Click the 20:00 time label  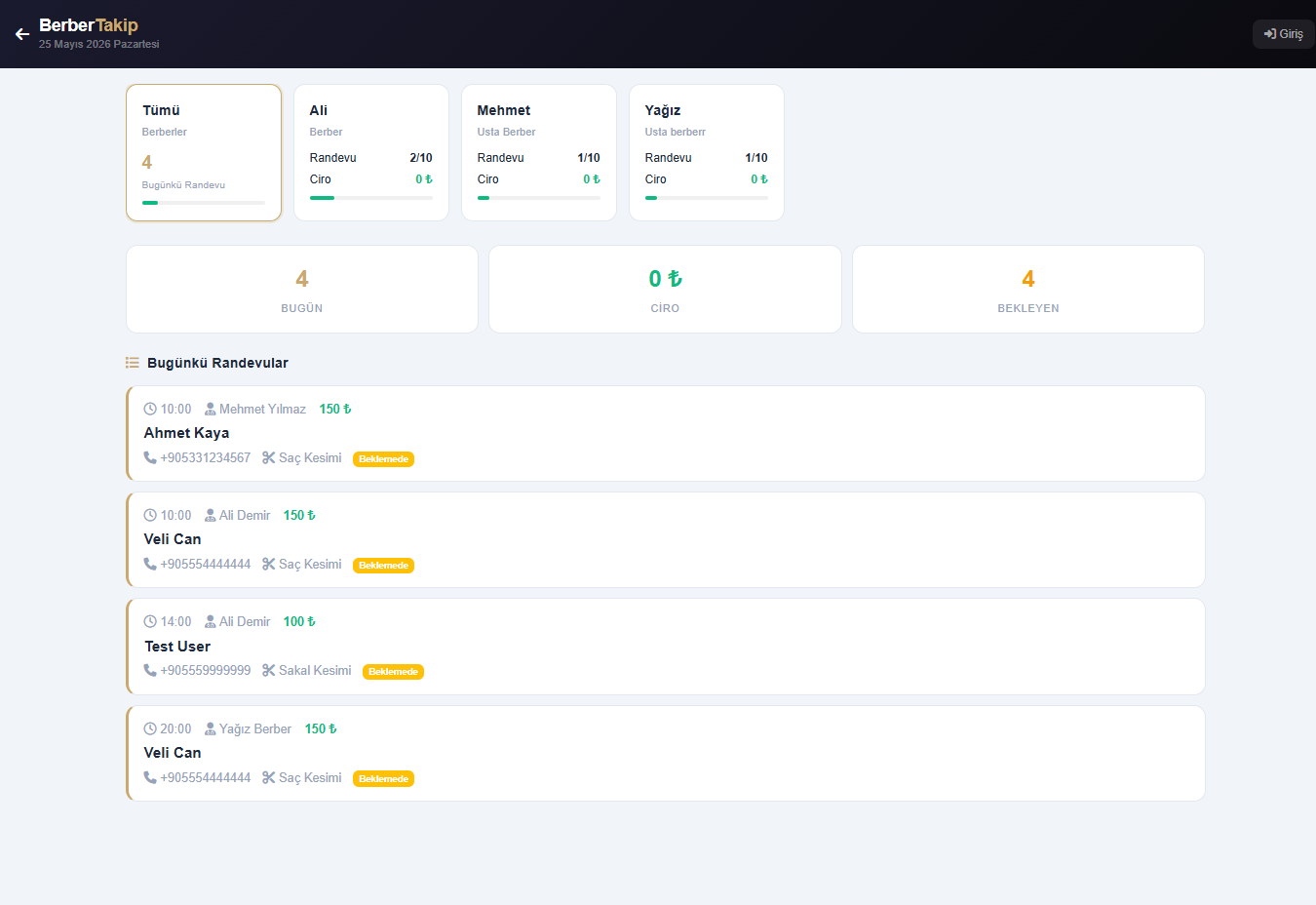(x=176, y=729)
